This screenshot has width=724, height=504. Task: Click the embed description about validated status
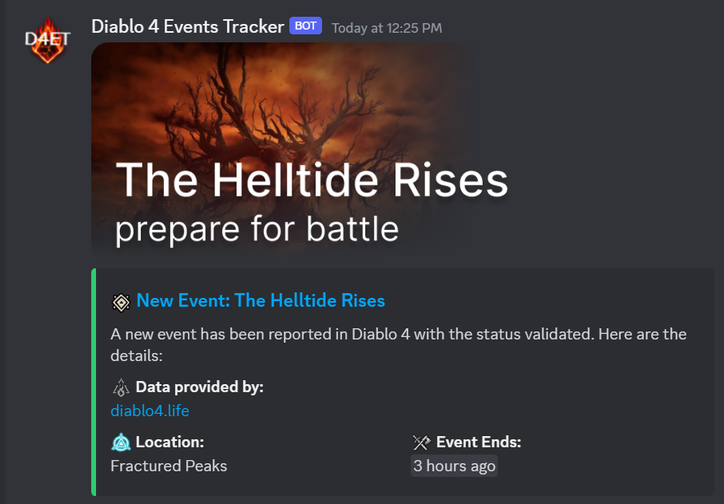coord(398,344)
